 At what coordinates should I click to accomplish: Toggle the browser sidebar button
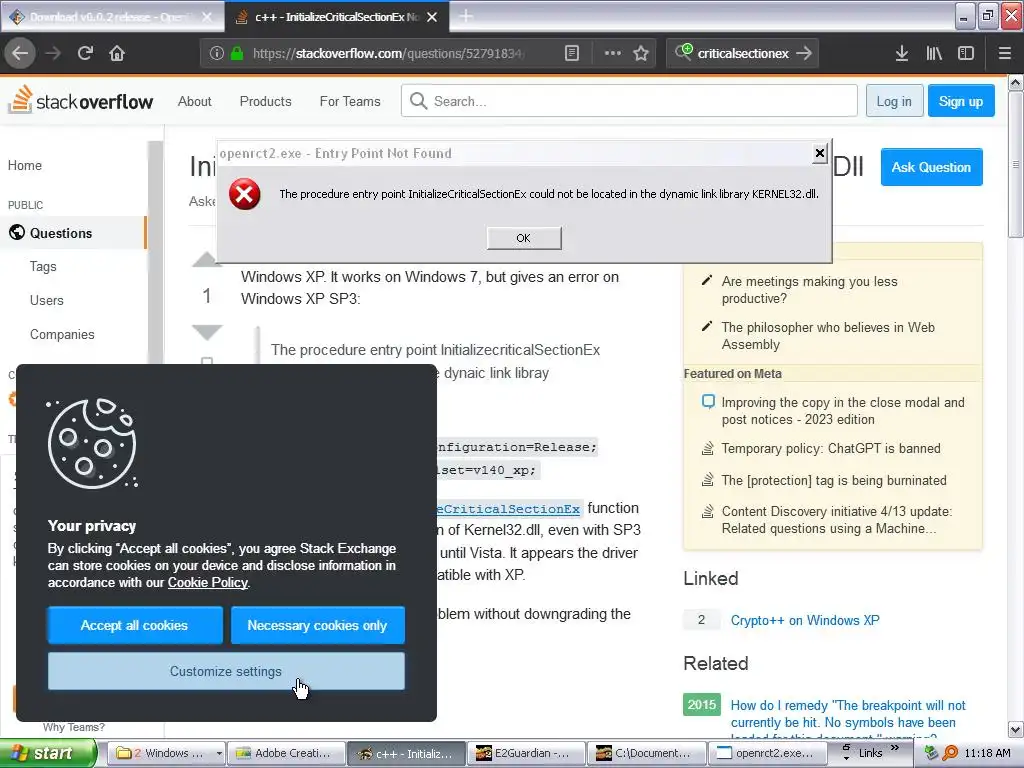966,54
